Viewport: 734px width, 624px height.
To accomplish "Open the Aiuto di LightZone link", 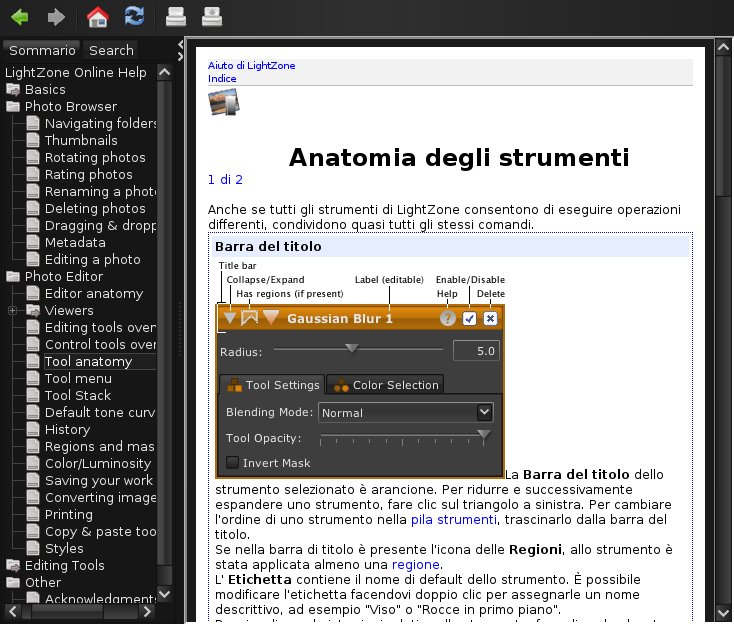I will click(x=251, y=66).
